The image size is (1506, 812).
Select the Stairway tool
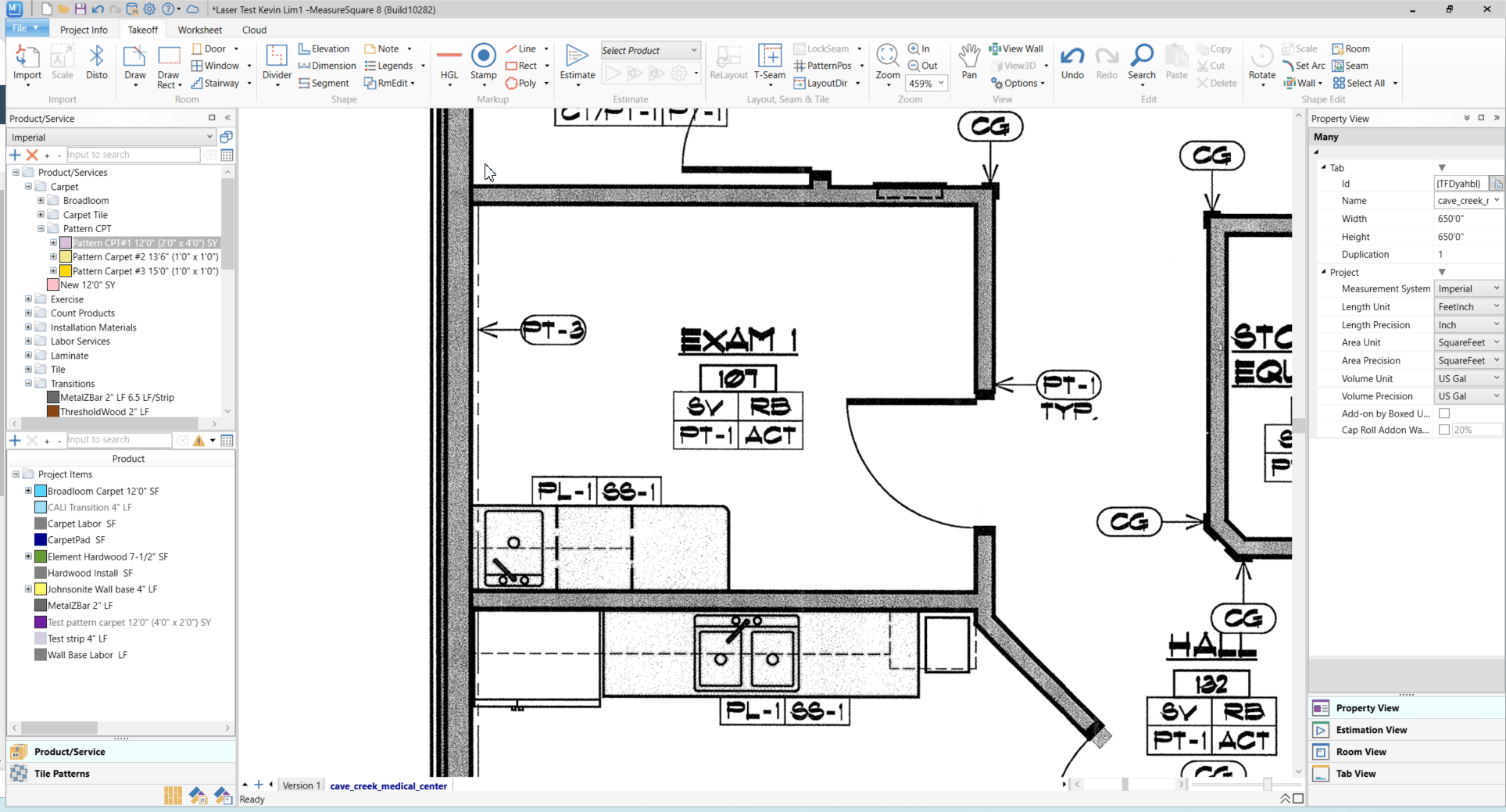pos(216,83)
